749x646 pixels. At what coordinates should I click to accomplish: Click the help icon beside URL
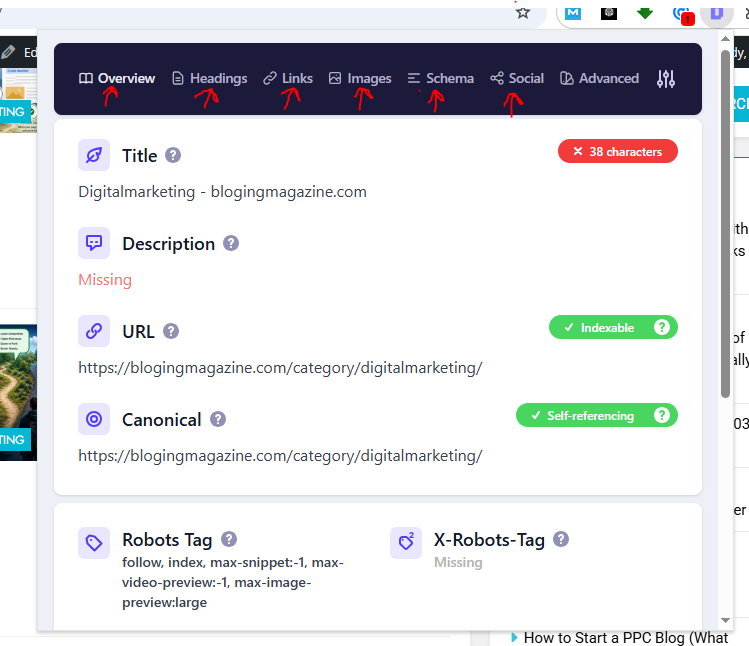tap(171, 331)
